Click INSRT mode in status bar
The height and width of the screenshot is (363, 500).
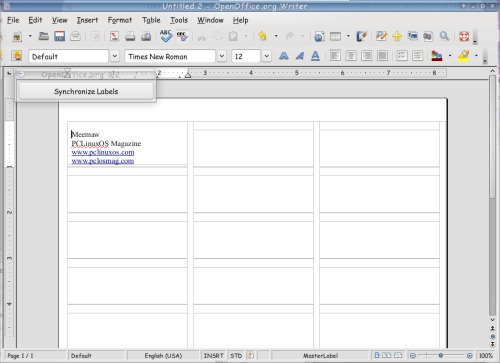(x=213, y=356)
